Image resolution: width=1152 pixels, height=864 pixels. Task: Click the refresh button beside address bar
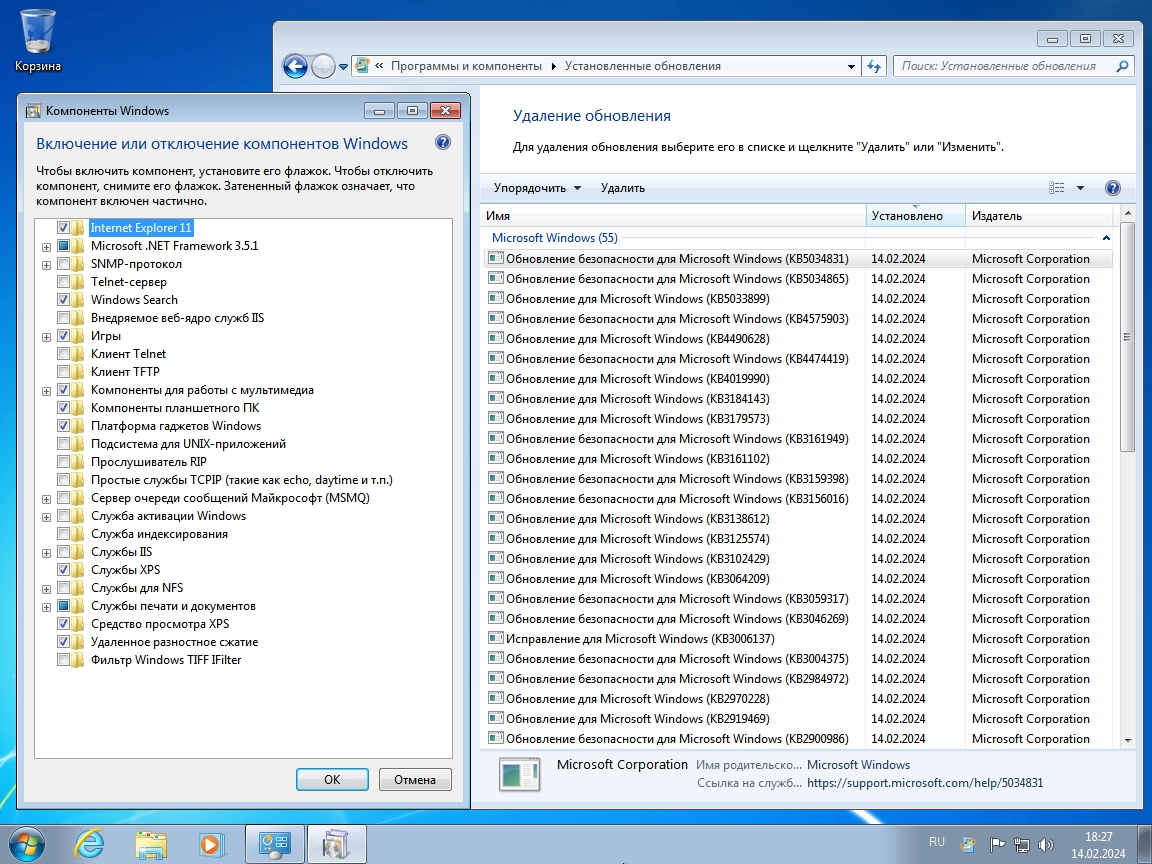pyautogui.click(x=875, y=66)
